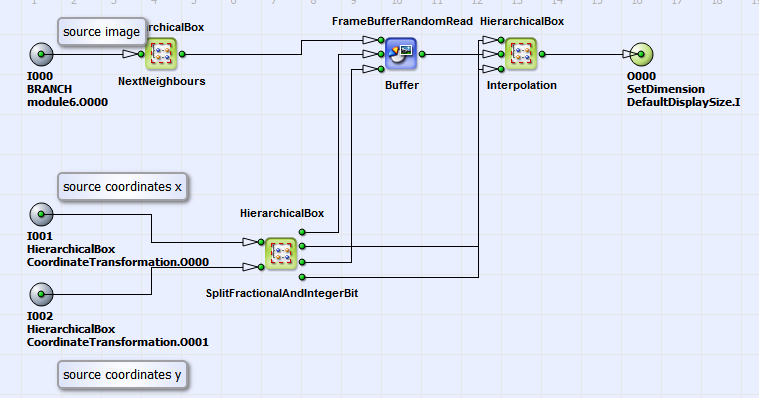
Task: Click the 'Interpolation' label text
Action: point(522,86)
